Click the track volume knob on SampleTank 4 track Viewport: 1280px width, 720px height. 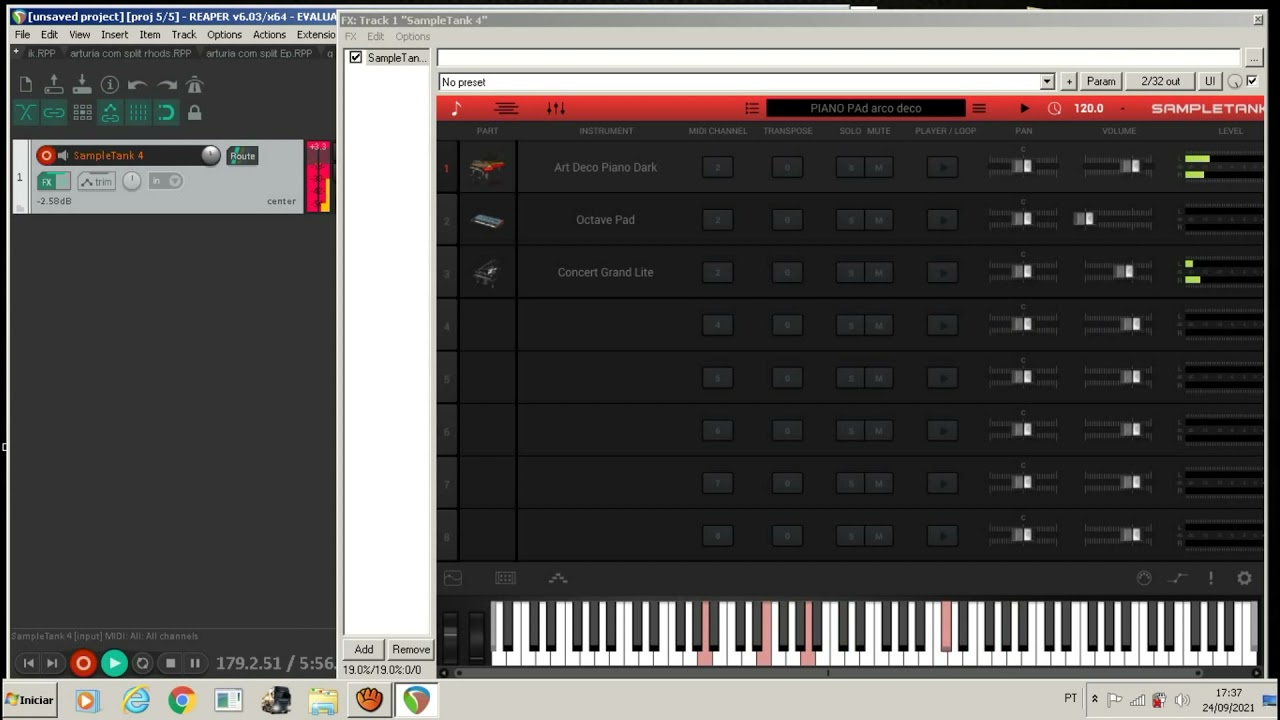[210, 155]
